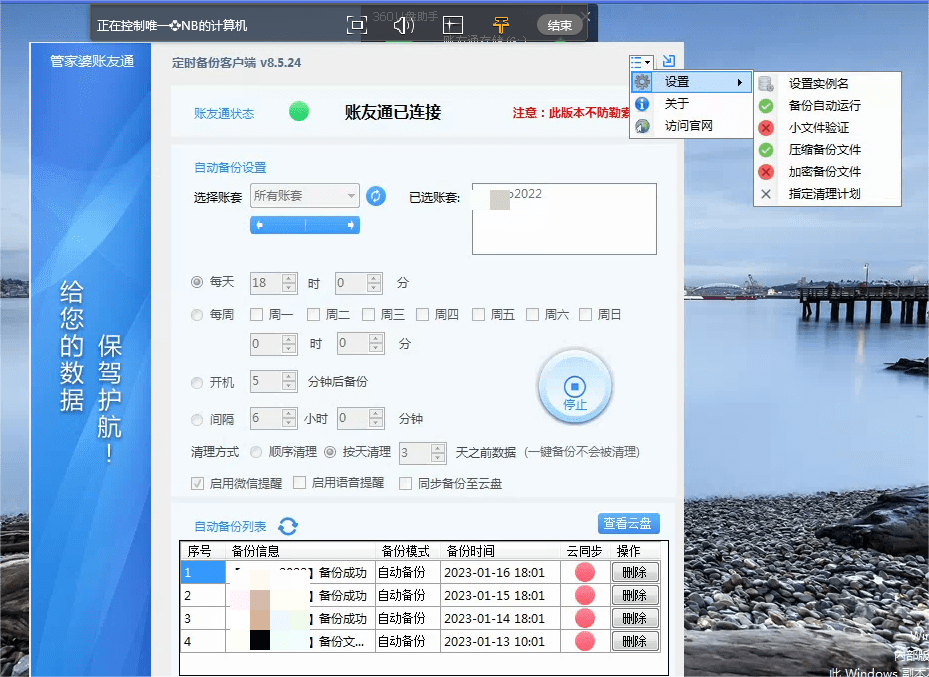The height and width of the screenshot is (677, 929).
Task: Click the 2023-01-15 18:01 time cell
Action: 501,595
